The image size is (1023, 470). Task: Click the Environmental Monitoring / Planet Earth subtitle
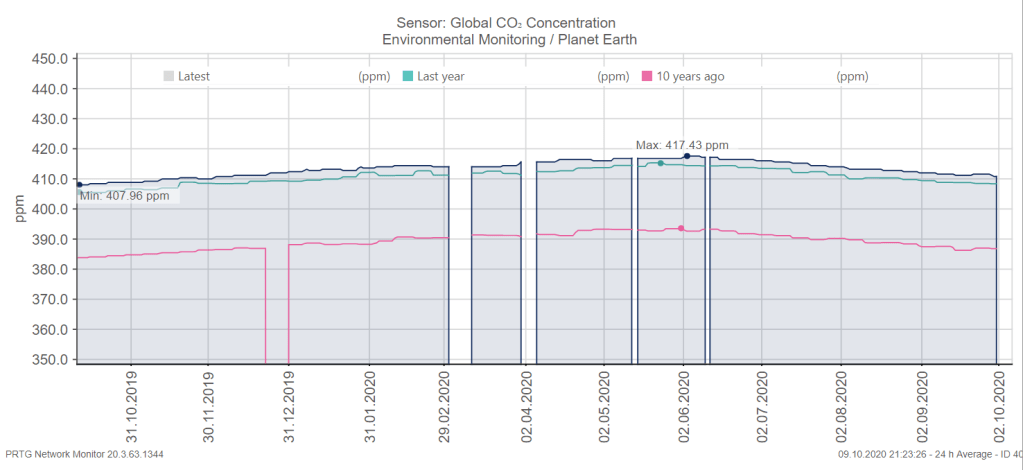(509, 40)
